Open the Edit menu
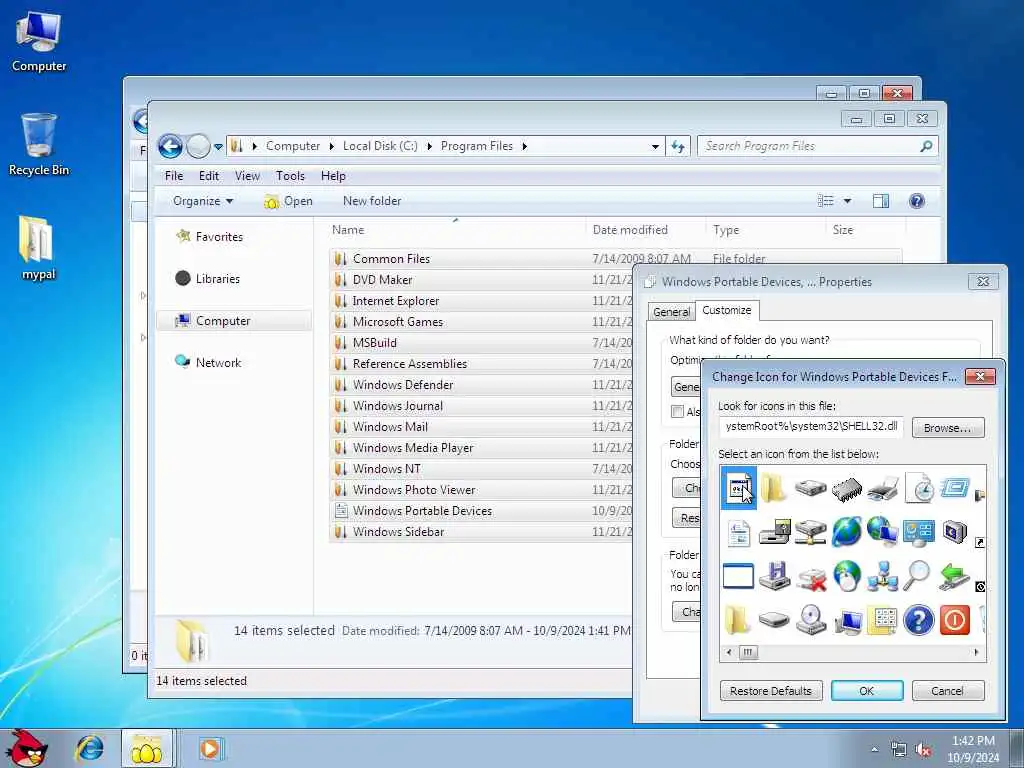1024x768 pixels. pos(209,176)
